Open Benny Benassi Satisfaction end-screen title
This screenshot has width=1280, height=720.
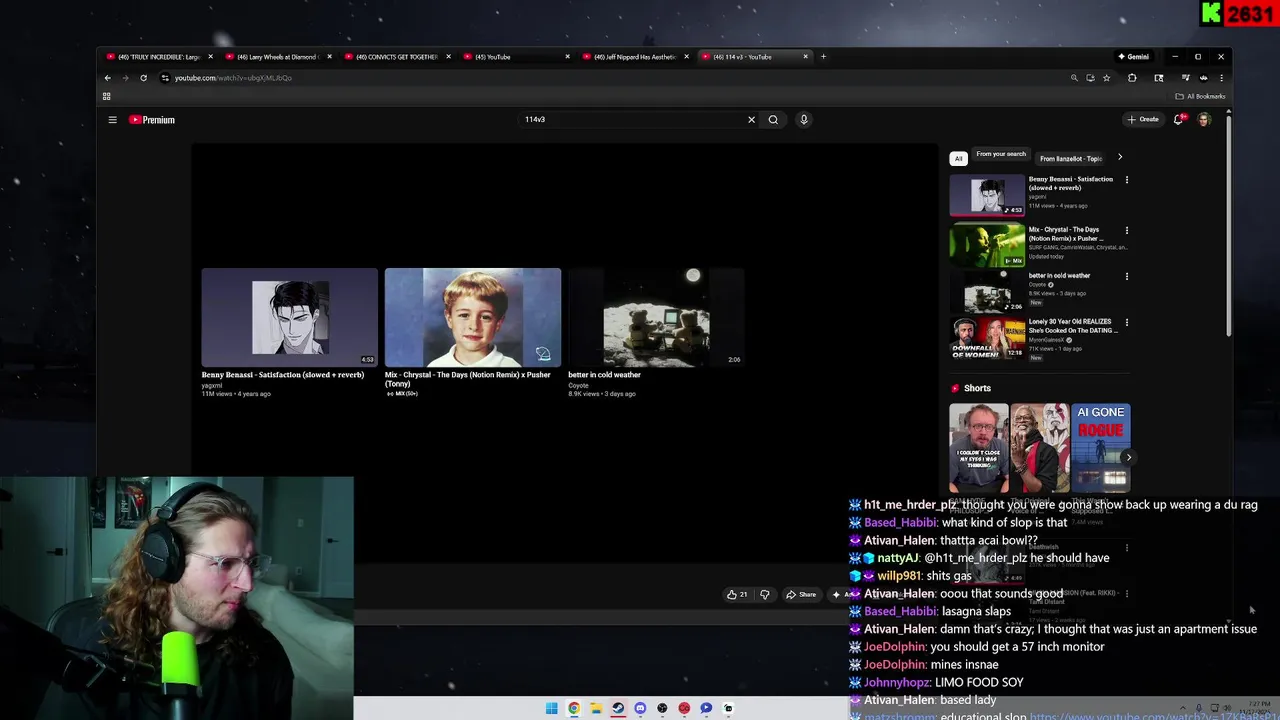[283, 375]
